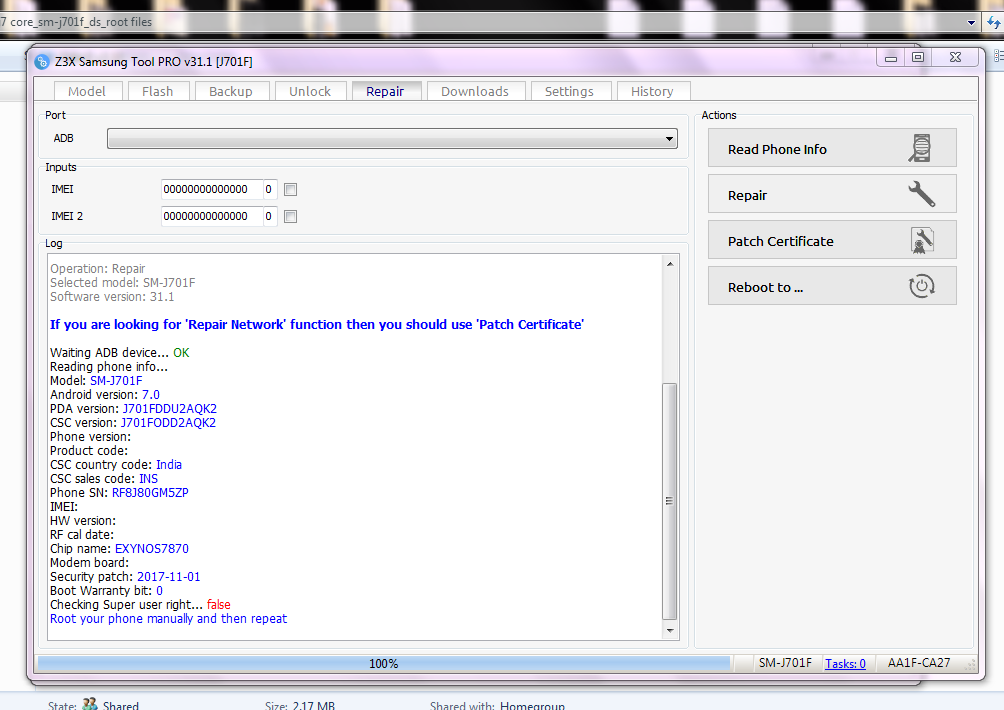
Task: Click the Boot Warranty bit 0 value
Action: pos(159,591)
